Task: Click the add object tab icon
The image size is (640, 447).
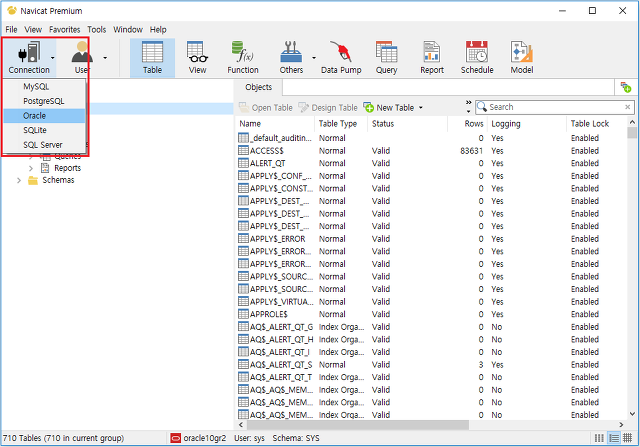Action: point(625,87)
